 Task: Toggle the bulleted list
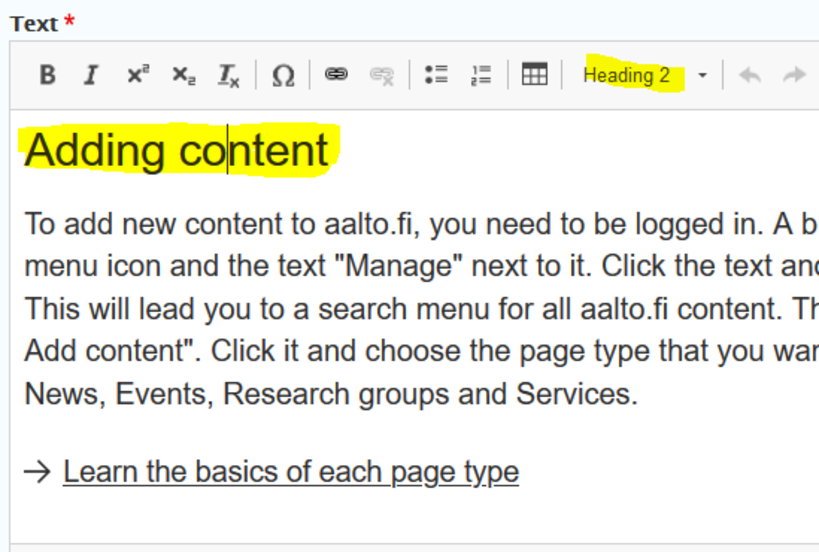pos(436,75)
